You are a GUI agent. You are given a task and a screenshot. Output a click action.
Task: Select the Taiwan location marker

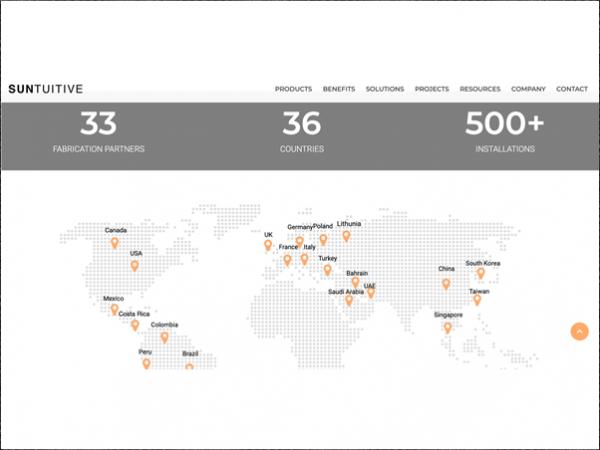[x=477, y=299]
